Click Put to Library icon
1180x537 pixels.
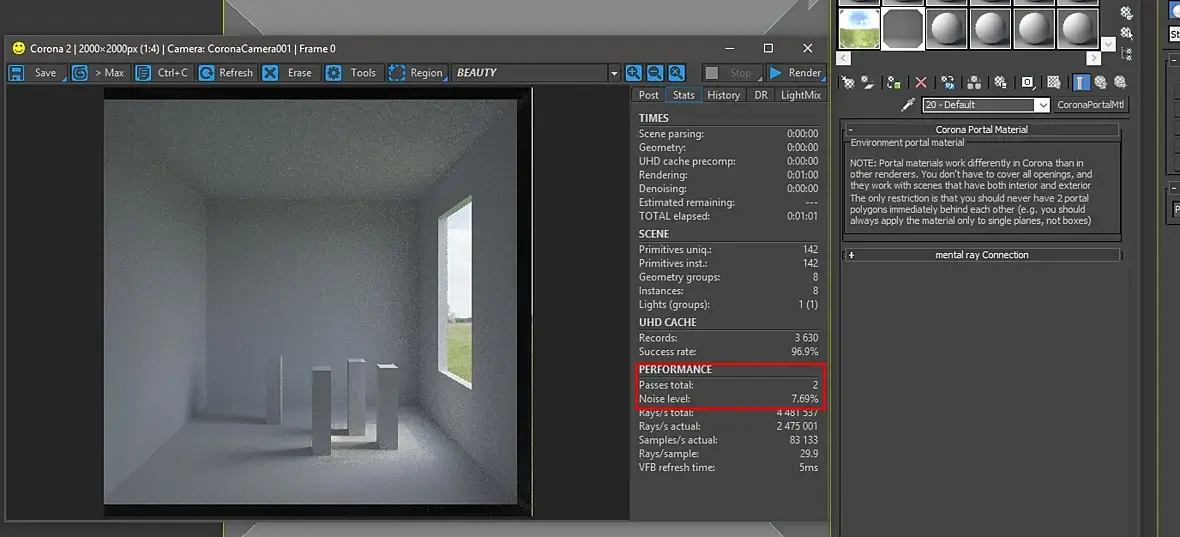click(1000, 83)
